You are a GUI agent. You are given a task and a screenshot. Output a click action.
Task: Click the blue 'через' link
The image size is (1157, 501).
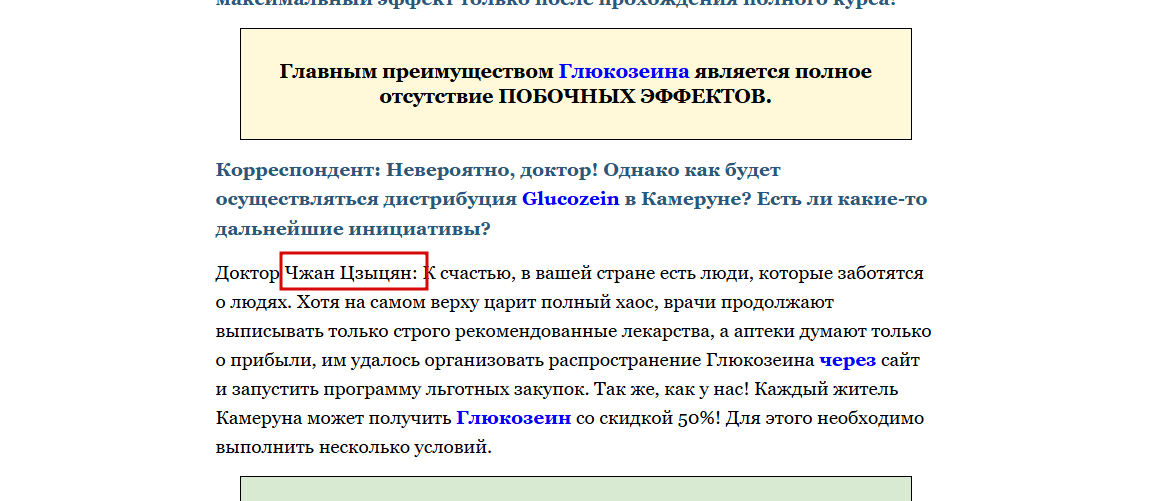point(847,360)
